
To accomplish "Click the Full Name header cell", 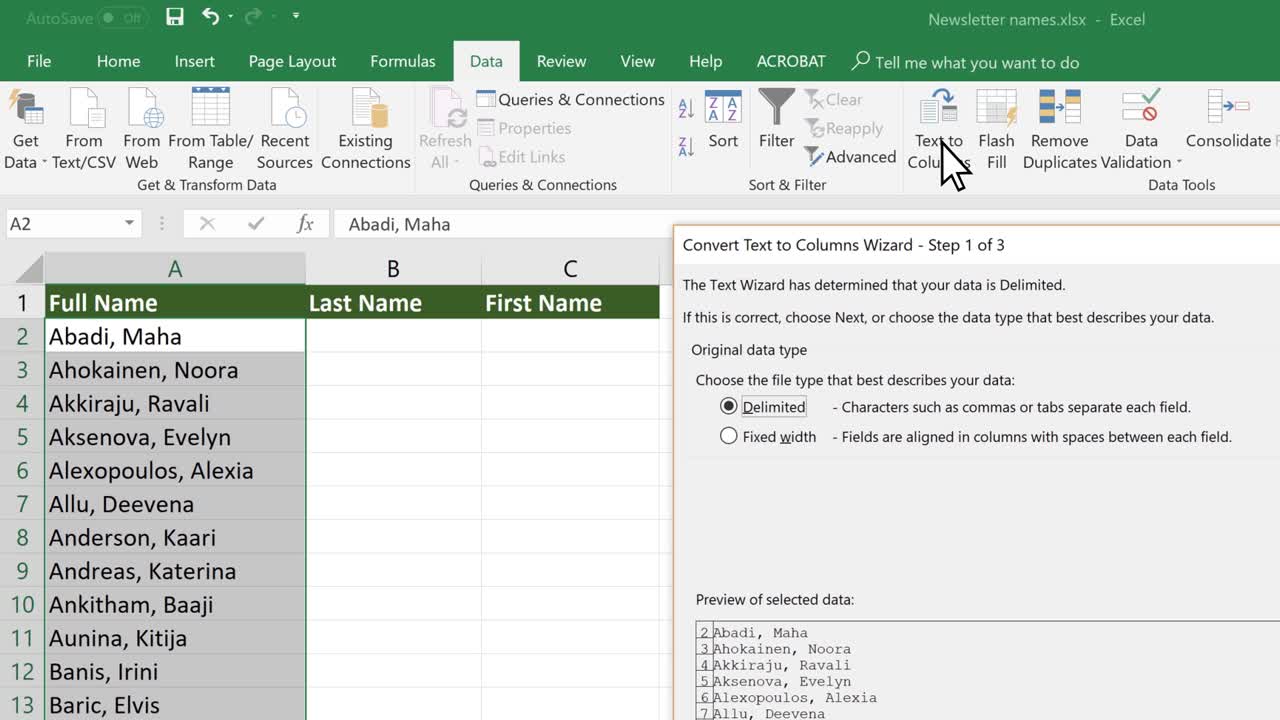I will (x=175, y=303).
